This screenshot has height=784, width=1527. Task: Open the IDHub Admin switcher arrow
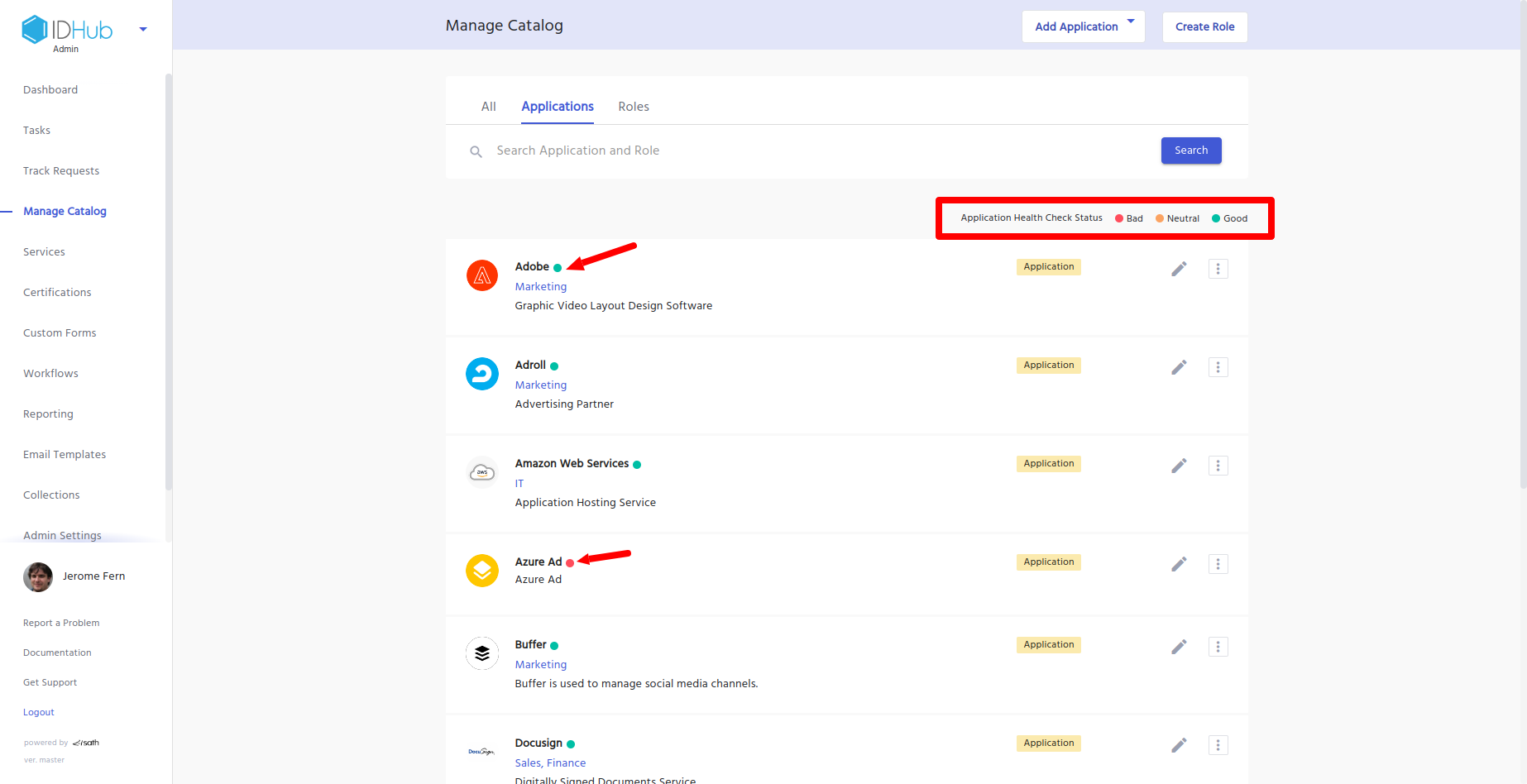(x=143, y=30)
